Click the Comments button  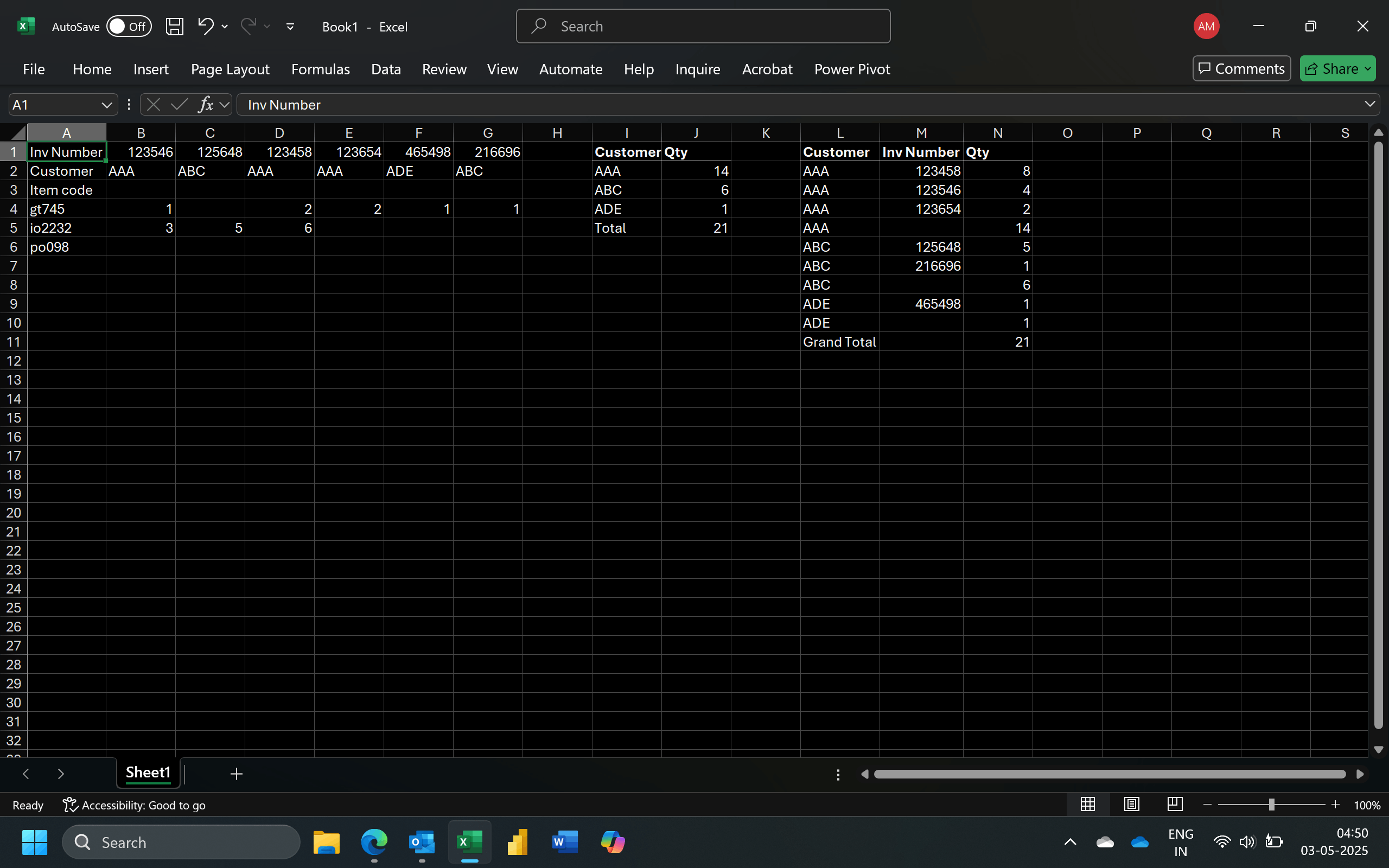click(1241, 69)
